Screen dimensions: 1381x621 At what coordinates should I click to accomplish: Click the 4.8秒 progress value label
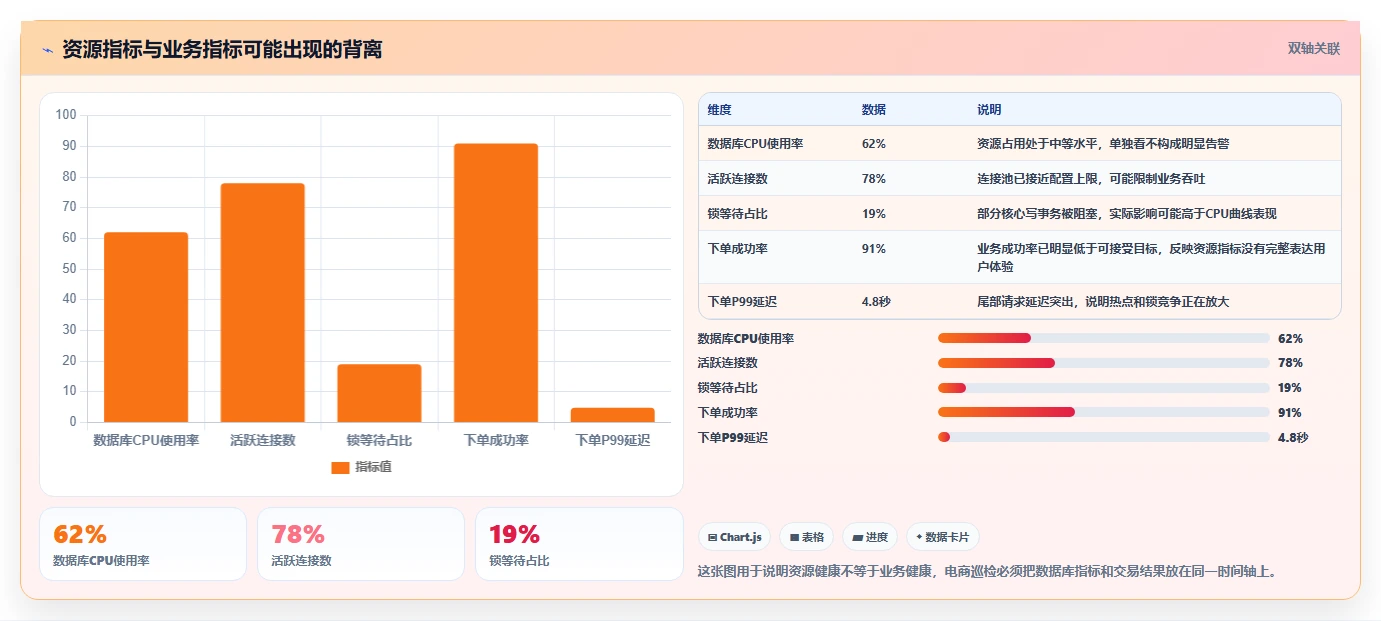point(1293,437)
